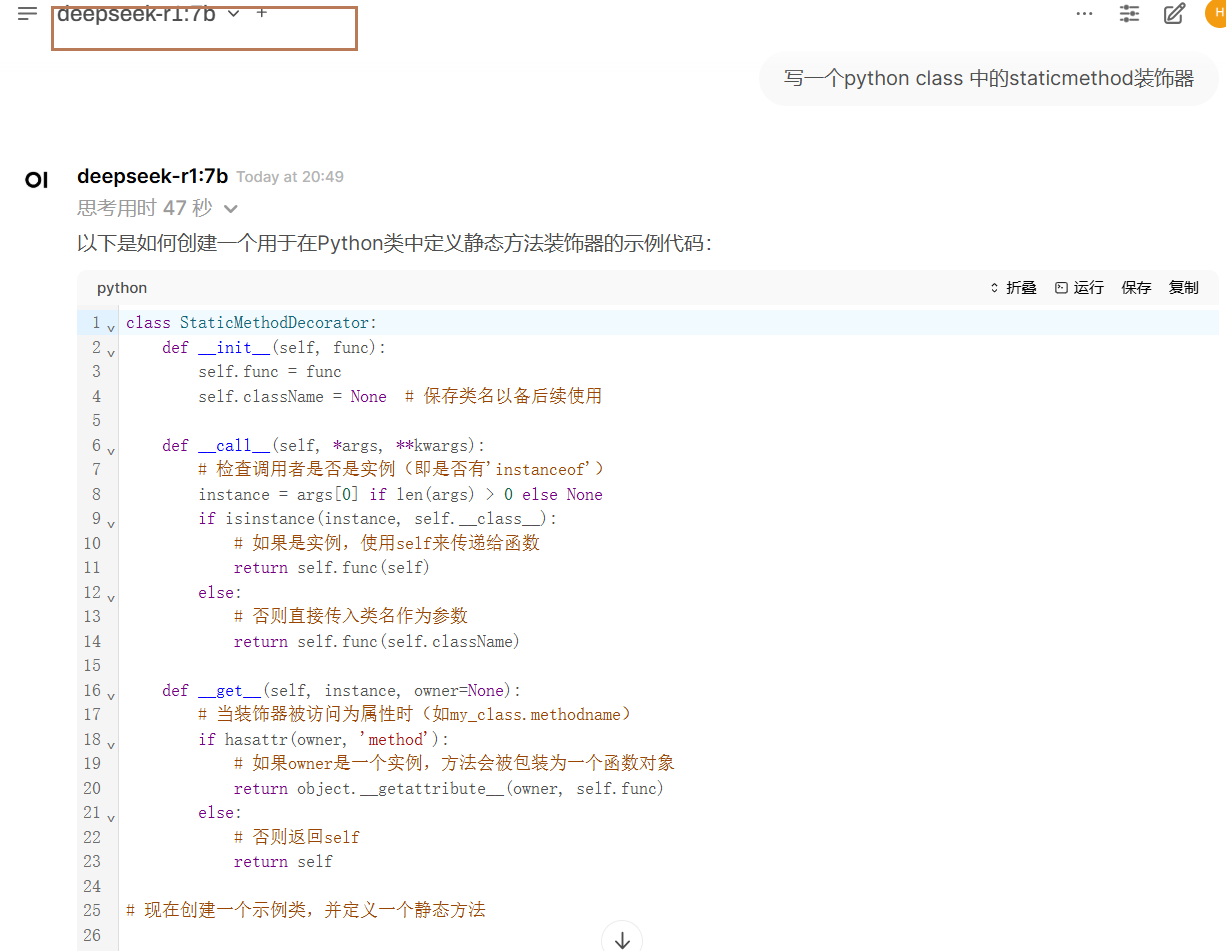Screen dimensions: 1226x951
Task: Fold the if hasattr block at line 18
Action: (111, 744)
